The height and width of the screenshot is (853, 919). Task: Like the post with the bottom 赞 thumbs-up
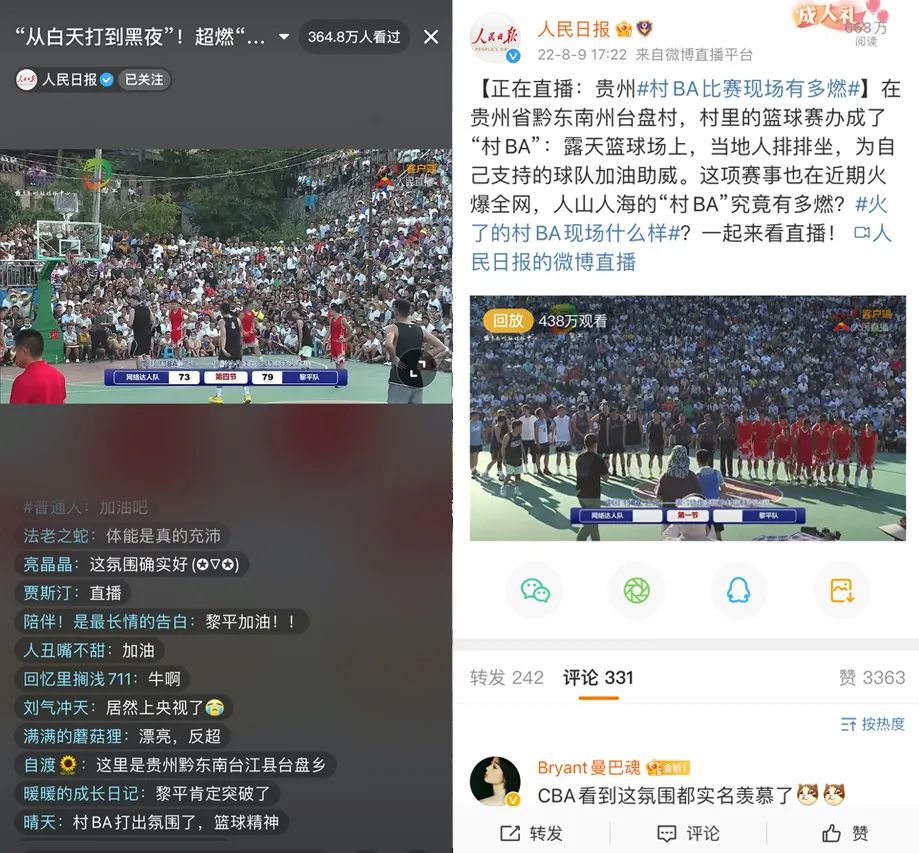pos(845,833)
